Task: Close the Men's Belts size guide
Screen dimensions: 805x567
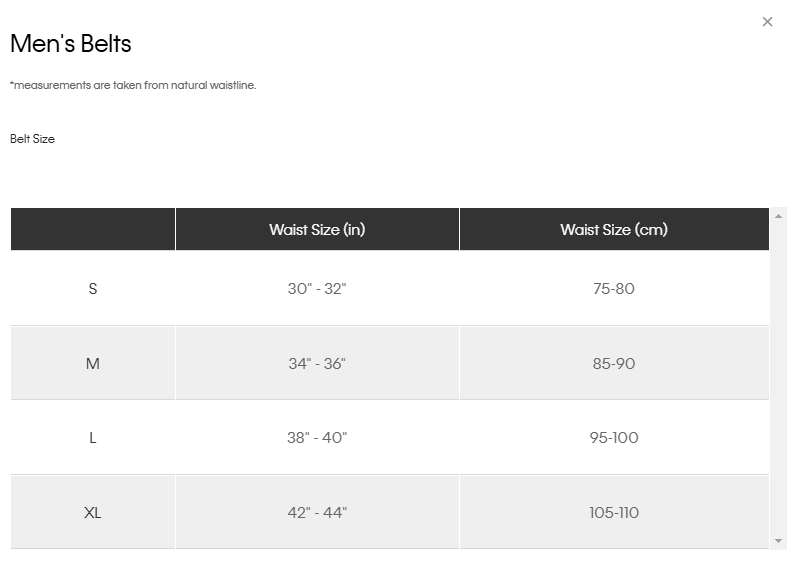Action: point(767,22)
